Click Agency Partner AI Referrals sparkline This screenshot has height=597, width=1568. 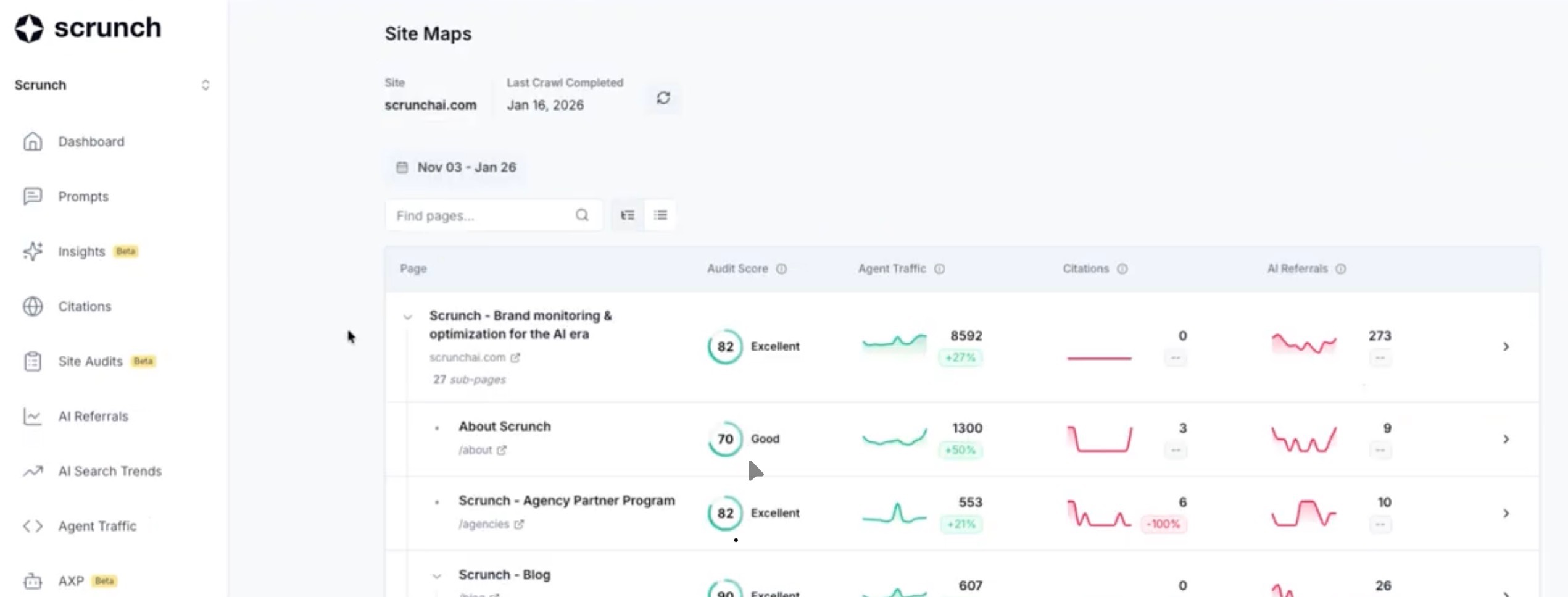(1303, 513)
